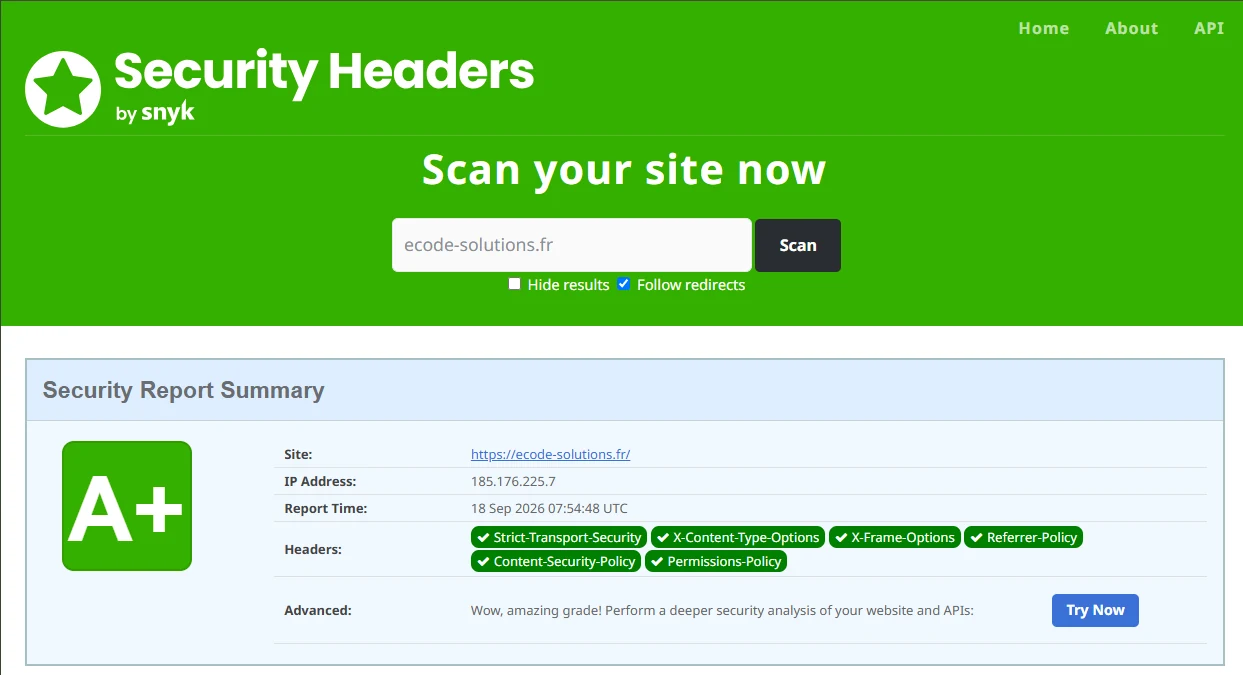This screenshot has height=675, width=1243.
Task: Enable the Hide results checkbox
Action: coord(514,284)
